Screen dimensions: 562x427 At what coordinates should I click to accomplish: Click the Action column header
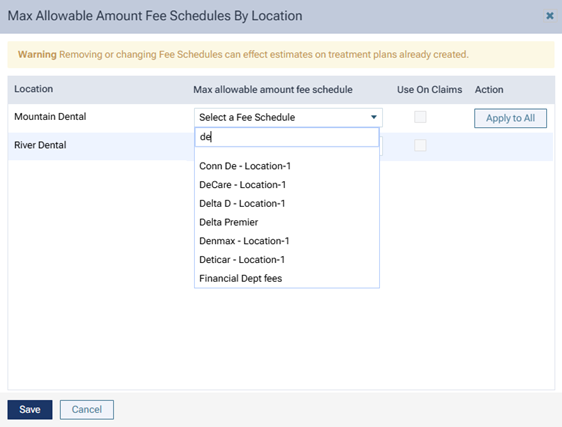pyautogui.click(x=489, y=90)
